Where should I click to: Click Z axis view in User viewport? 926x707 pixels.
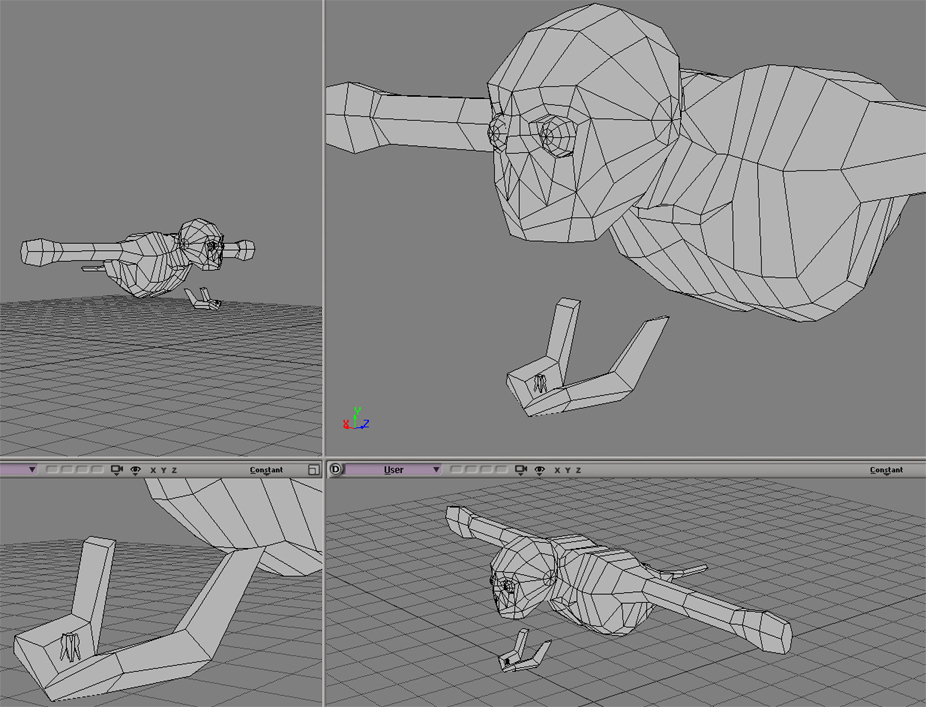pos(579,469)
